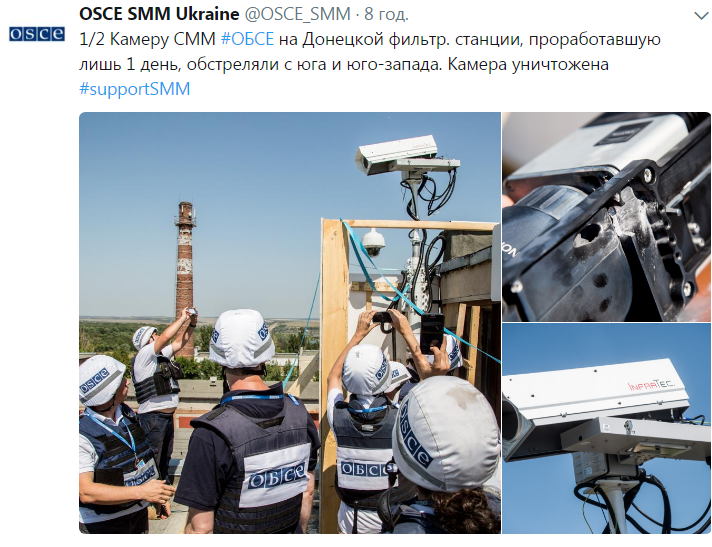Screen dimensions: 712x547
Task: Click the white OSCE helmet in the foreground
Action: coord(446,434)
